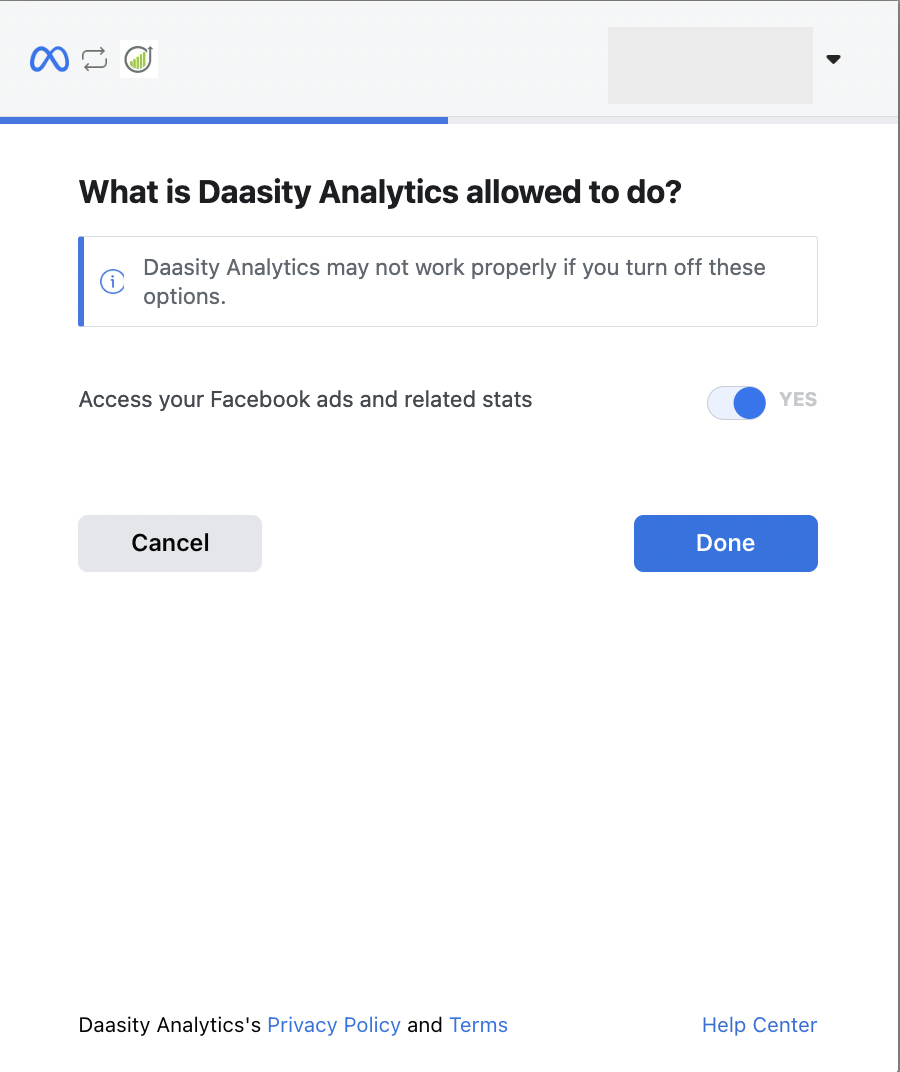Toggle off Facebook ads access switch
900x1072 pixels.
tap(737, 402)
